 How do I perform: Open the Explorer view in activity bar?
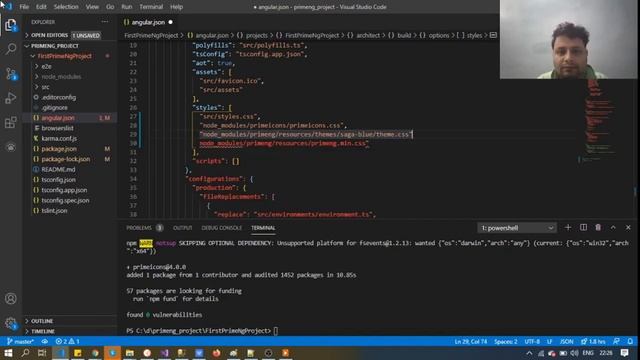click(x=11, y=25)
